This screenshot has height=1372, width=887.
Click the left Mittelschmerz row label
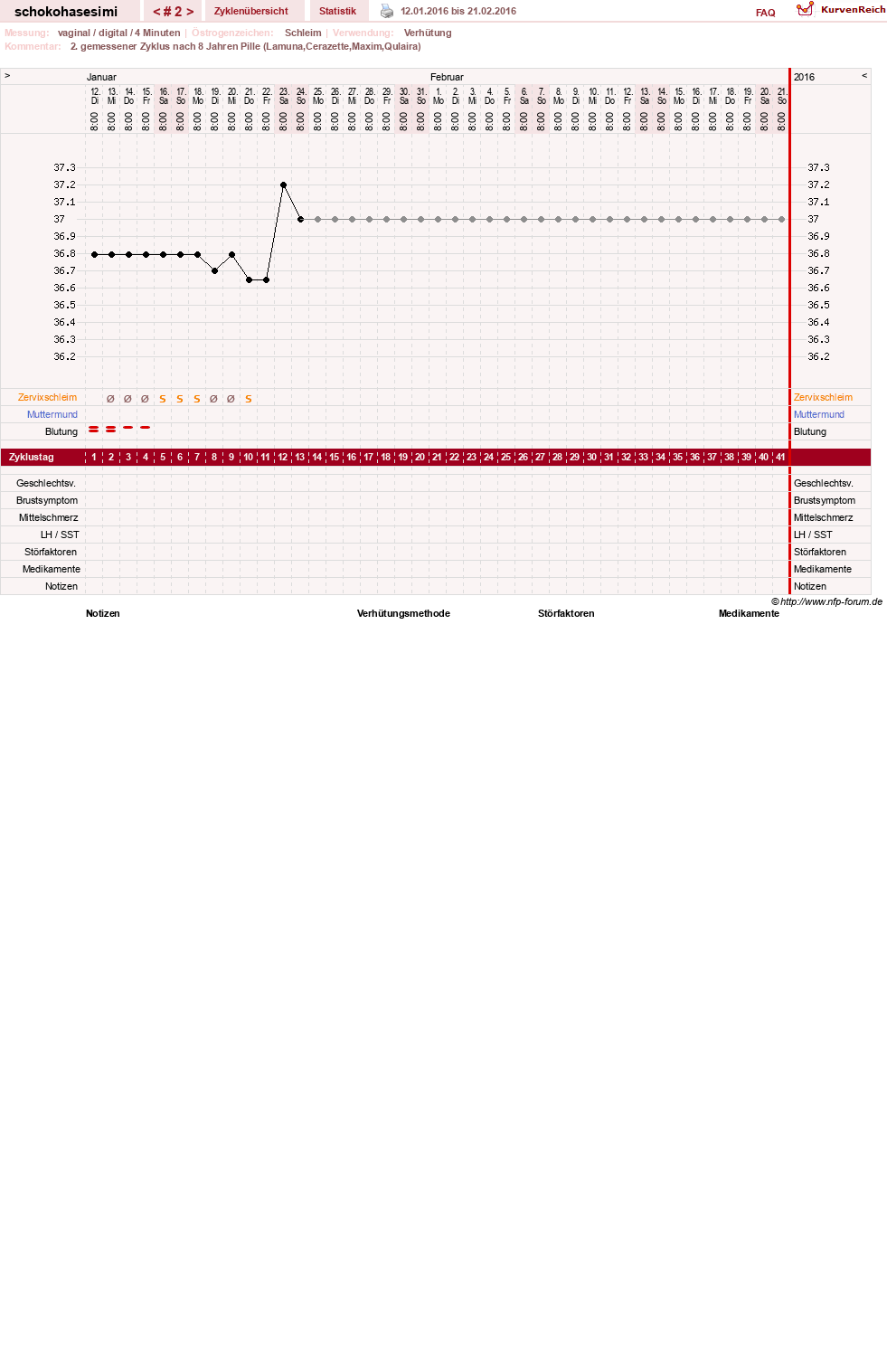(x=49, y=517)
